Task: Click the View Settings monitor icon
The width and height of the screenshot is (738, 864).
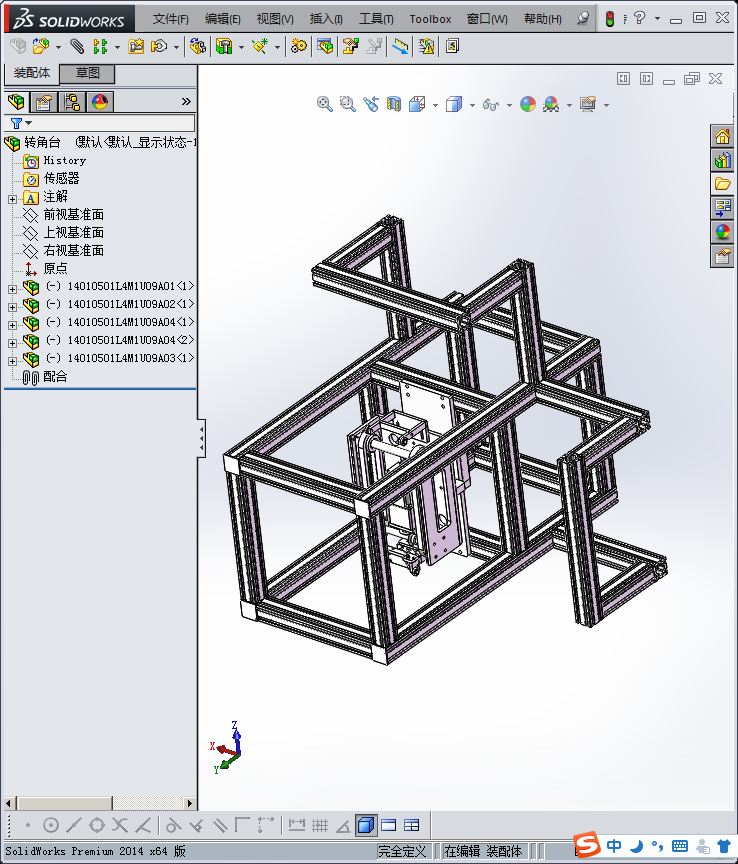Action: (x=588, y=104)
